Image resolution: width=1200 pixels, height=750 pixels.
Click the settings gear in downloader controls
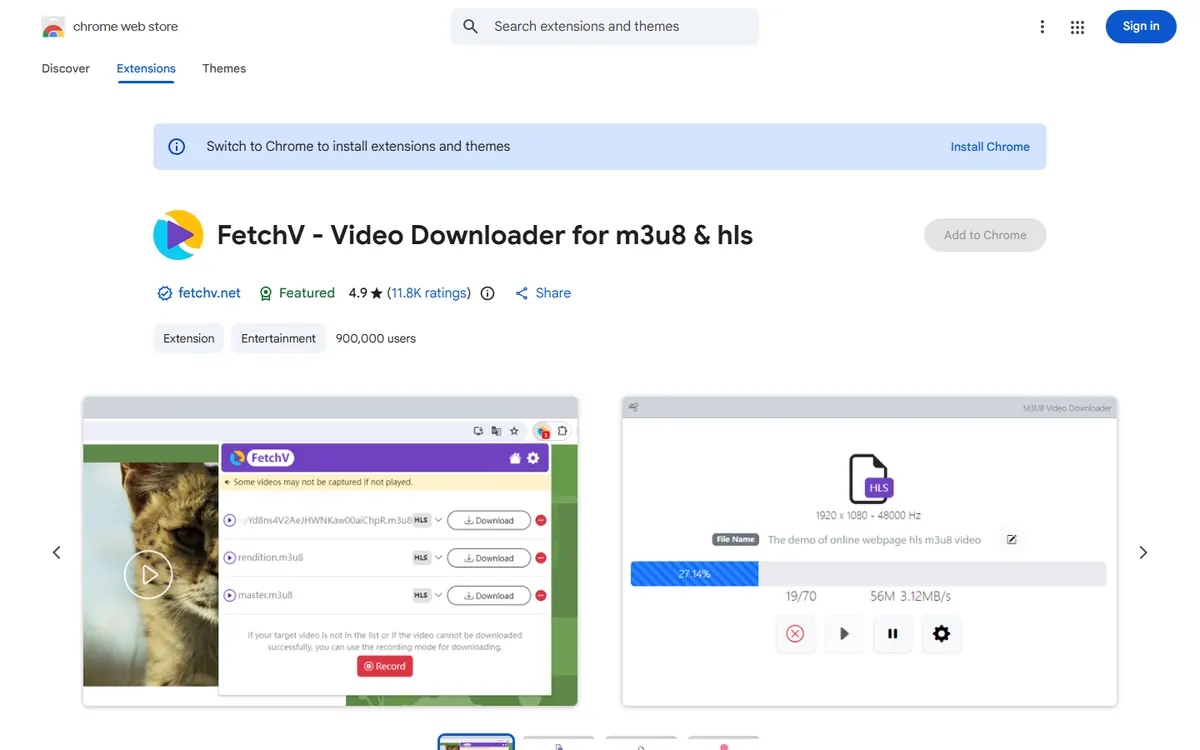[x=941, y=634]
